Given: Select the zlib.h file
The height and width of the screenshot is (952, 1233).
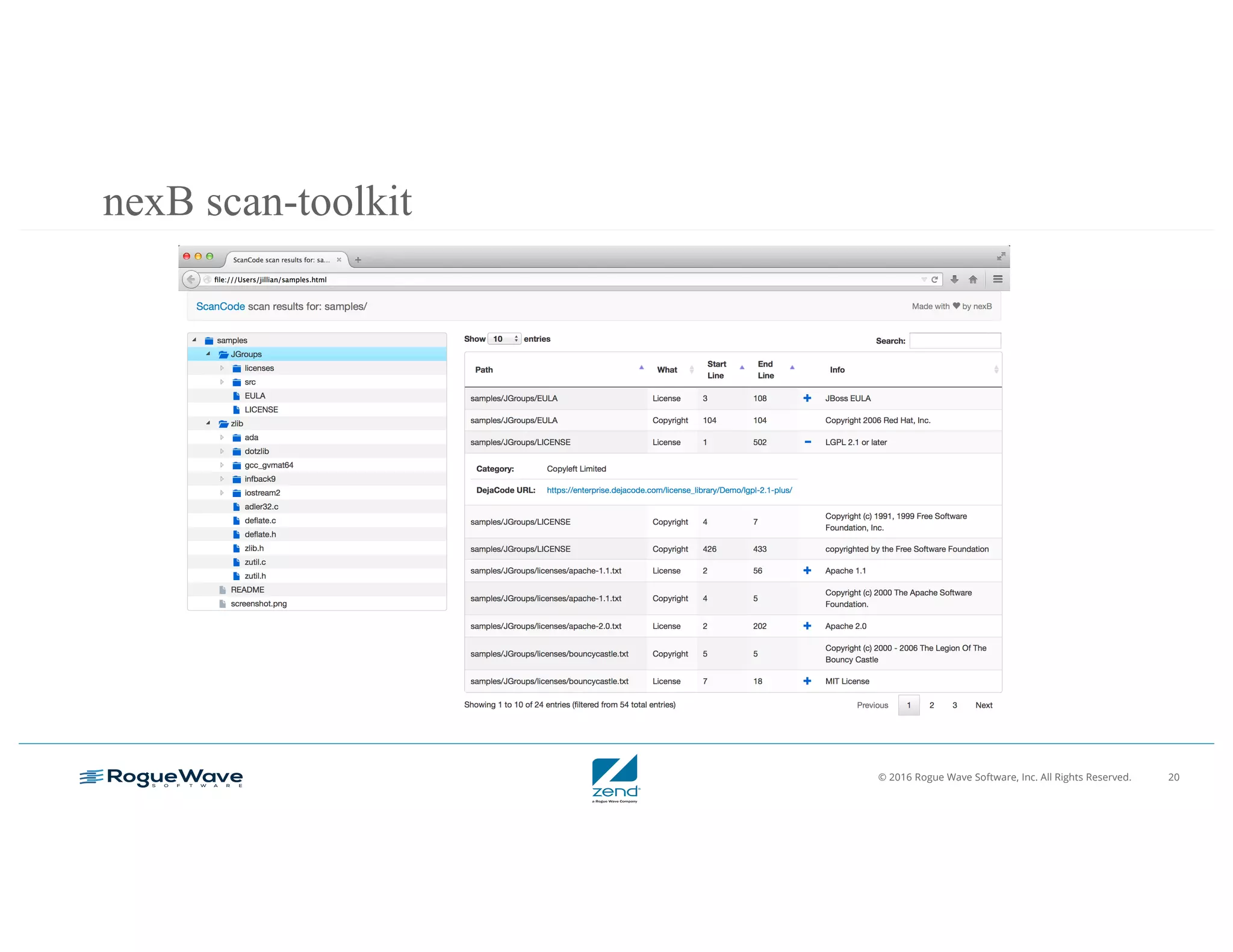Looking at the screenshot, I should click(254, 548).
